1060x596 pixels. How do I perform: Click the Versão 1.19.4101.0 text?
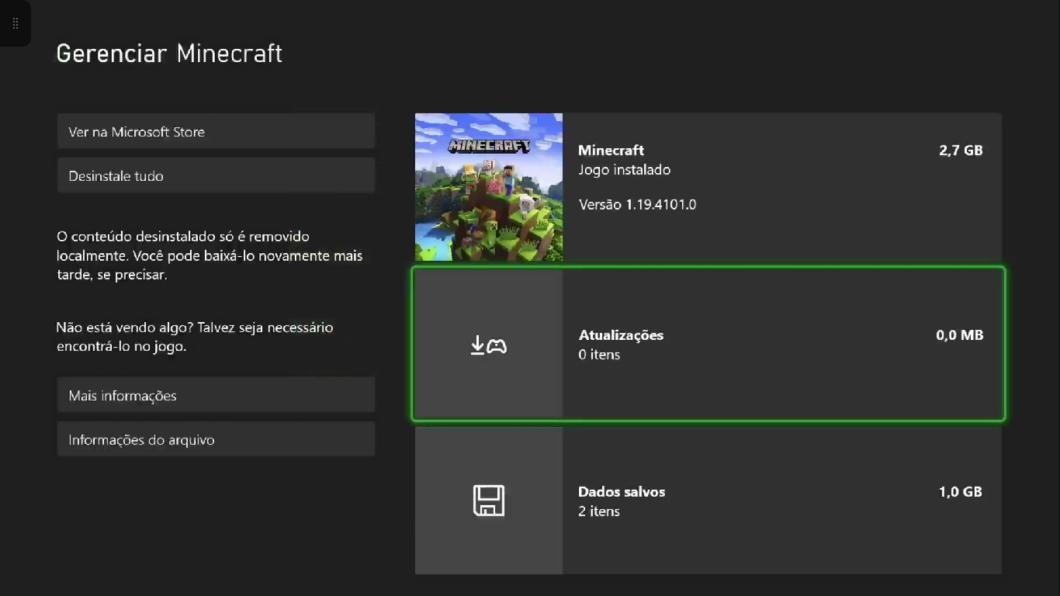point(637,205)
